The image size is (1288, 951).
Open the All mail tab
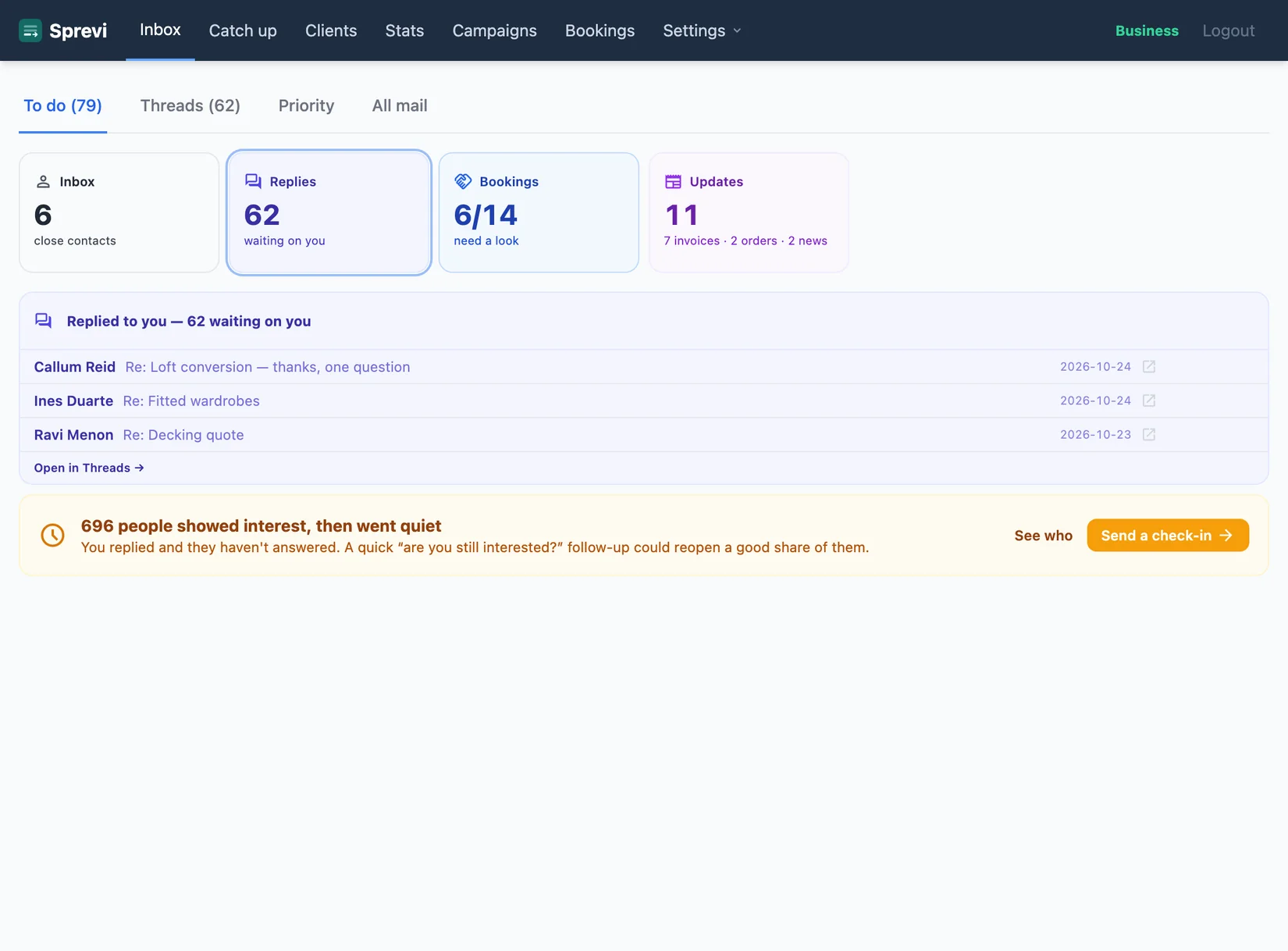(x=400, y=105)
